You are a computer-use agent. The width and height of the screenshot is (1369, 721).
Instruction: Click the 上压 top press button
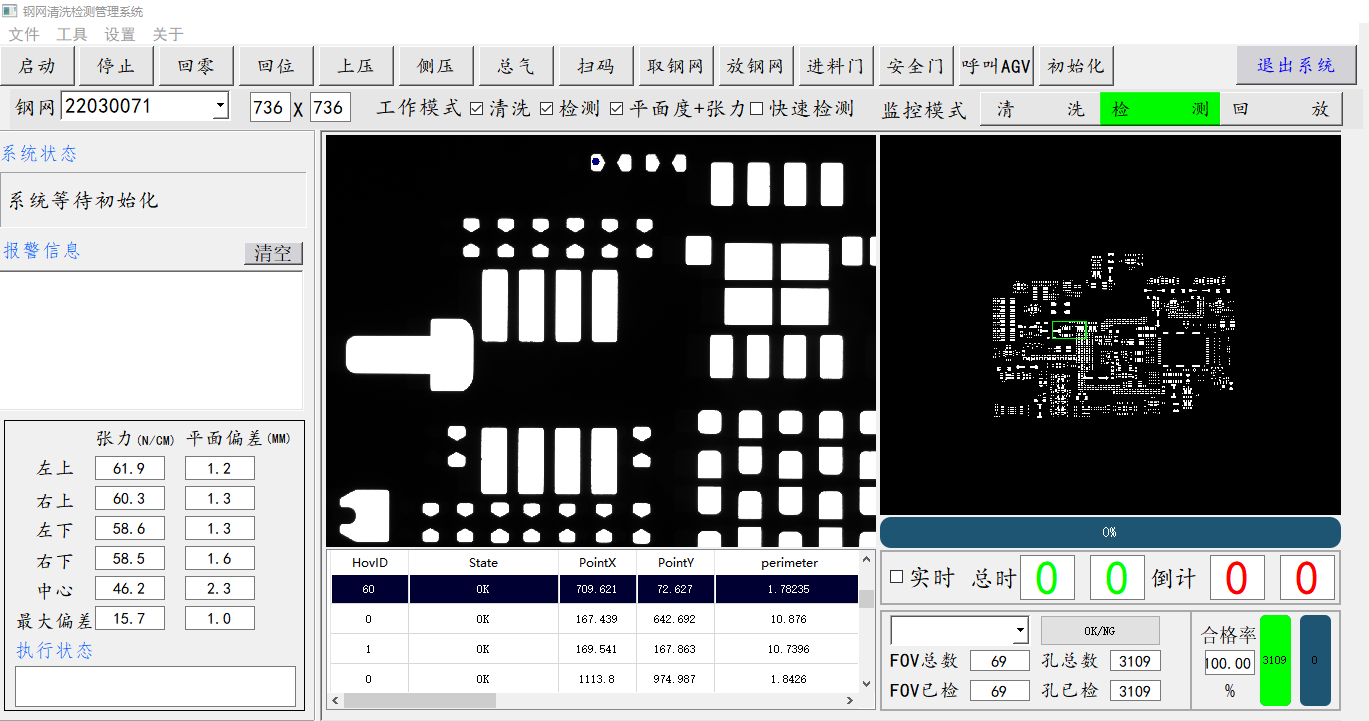tap(356, 66)
